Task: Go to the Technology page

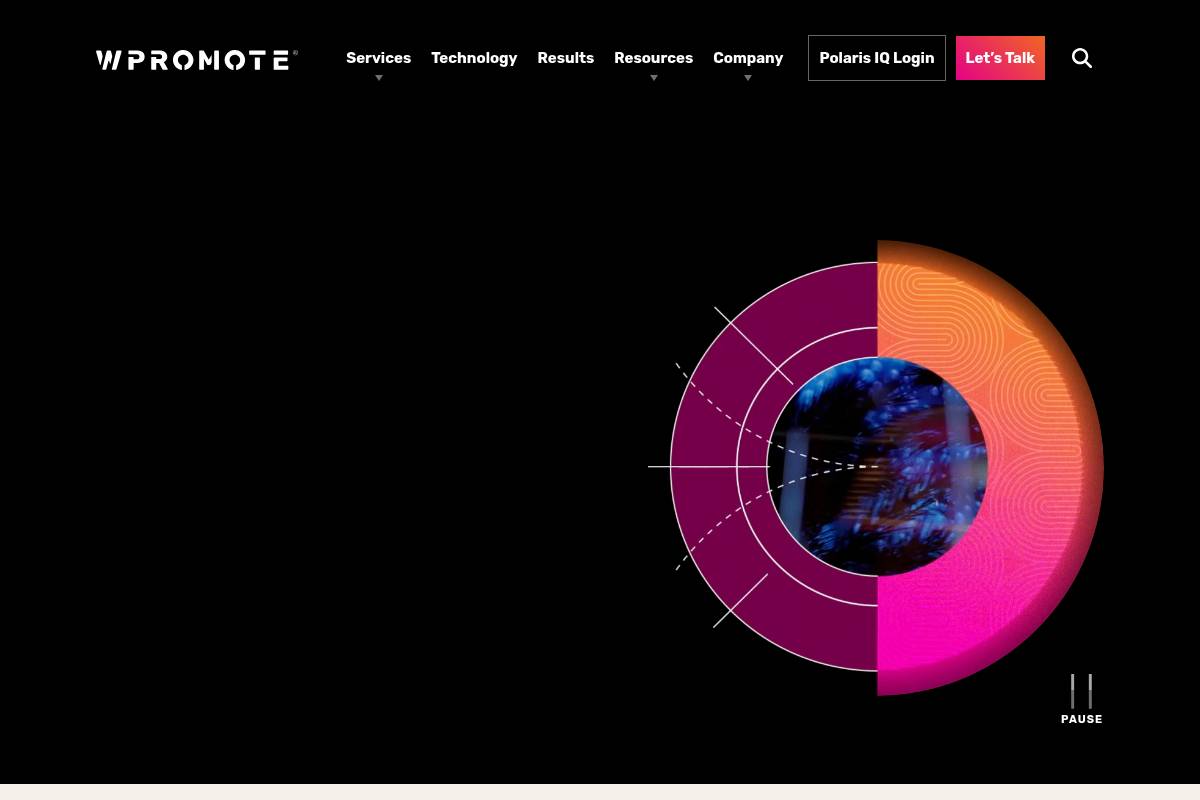Action: 474,58
